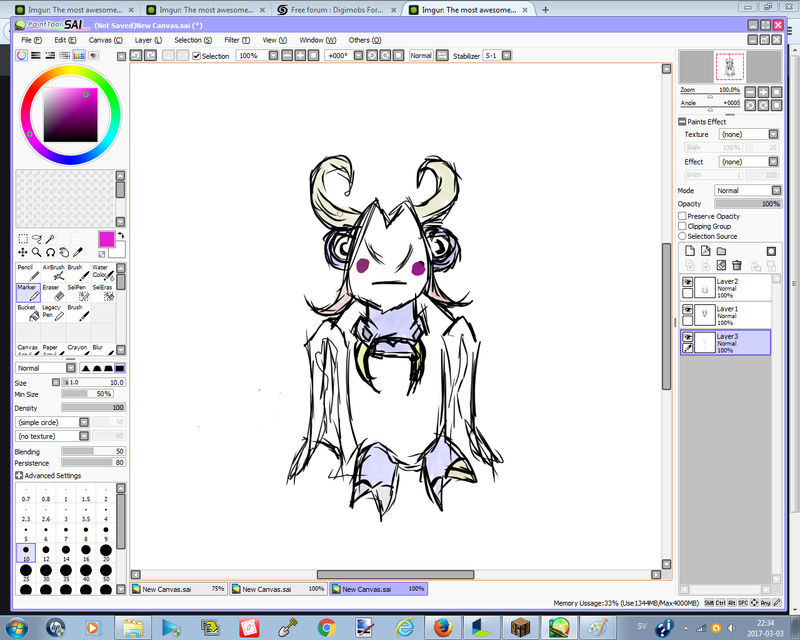This screenshot has height=640, width=800.
Task: Clear the layer icon beside trash
Action: click(x=721, y=265)
